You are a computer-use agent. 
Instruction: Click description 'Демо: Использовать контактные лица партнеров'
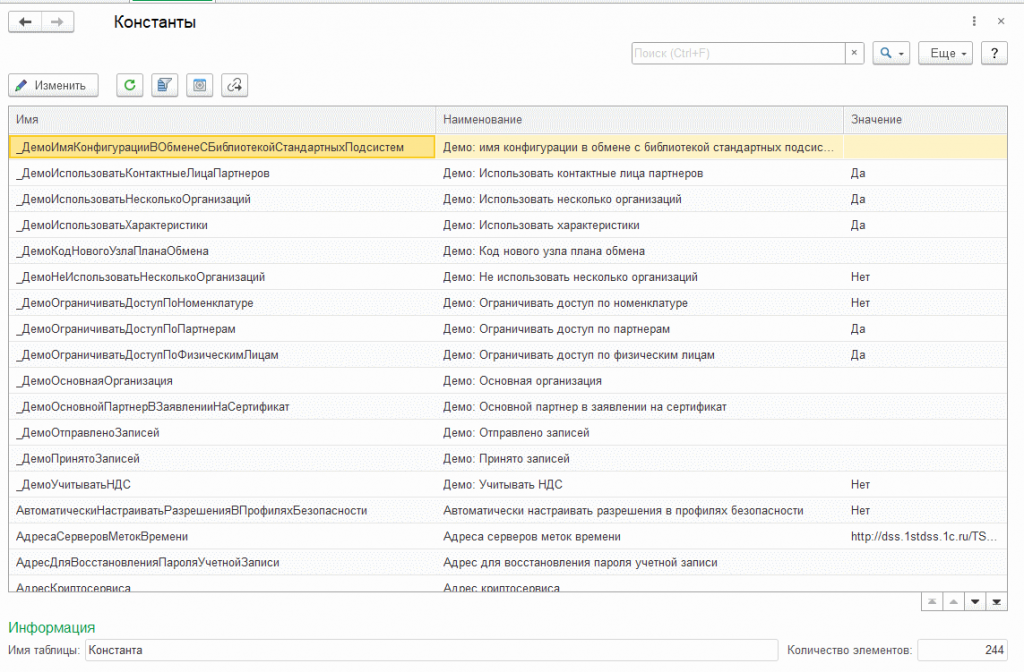(x=573, y=173)
